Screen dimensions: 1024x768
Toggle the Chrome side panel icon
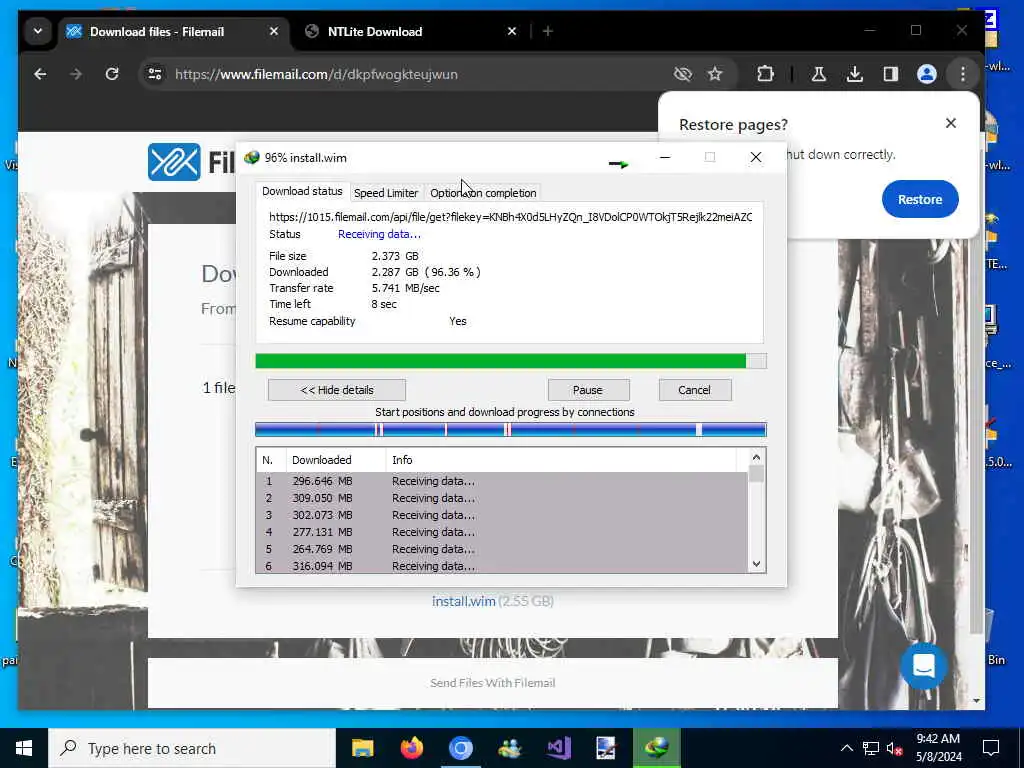(891, 74)
